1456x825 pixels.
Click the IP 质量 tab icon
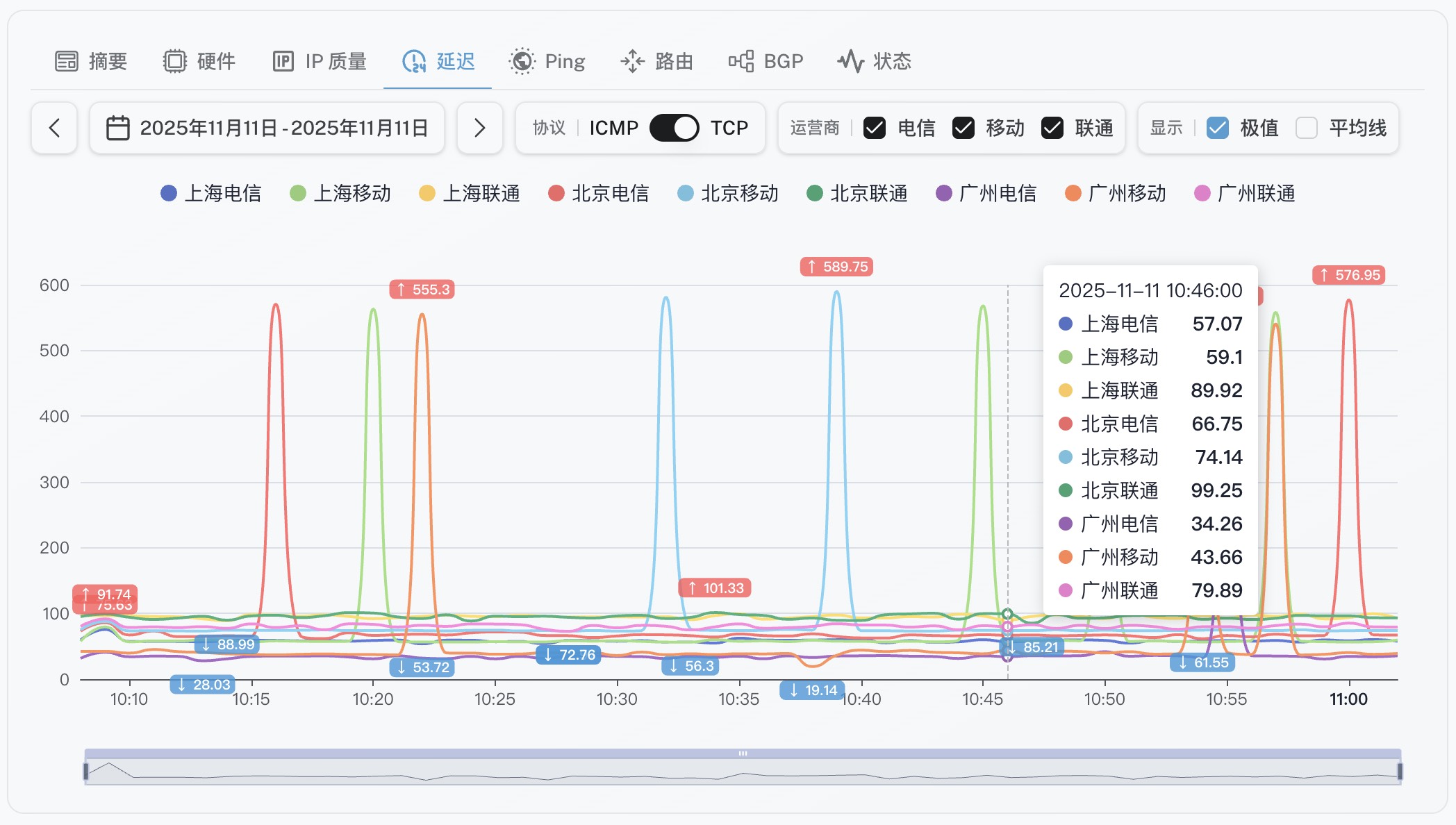(x=283, y=61)
